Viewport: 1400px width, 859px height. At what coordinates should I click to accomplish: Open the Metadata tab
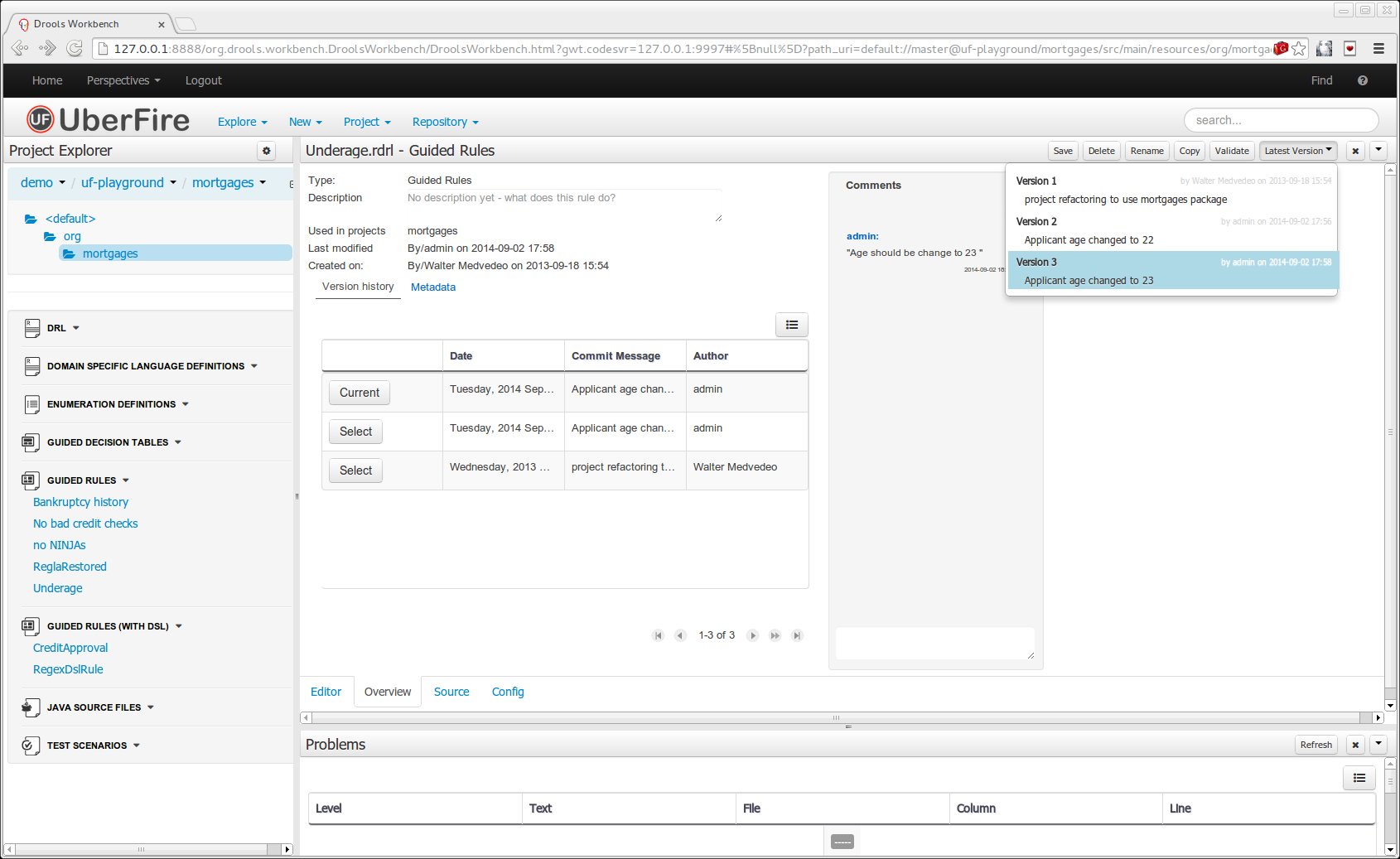click(x=433, y=287)
